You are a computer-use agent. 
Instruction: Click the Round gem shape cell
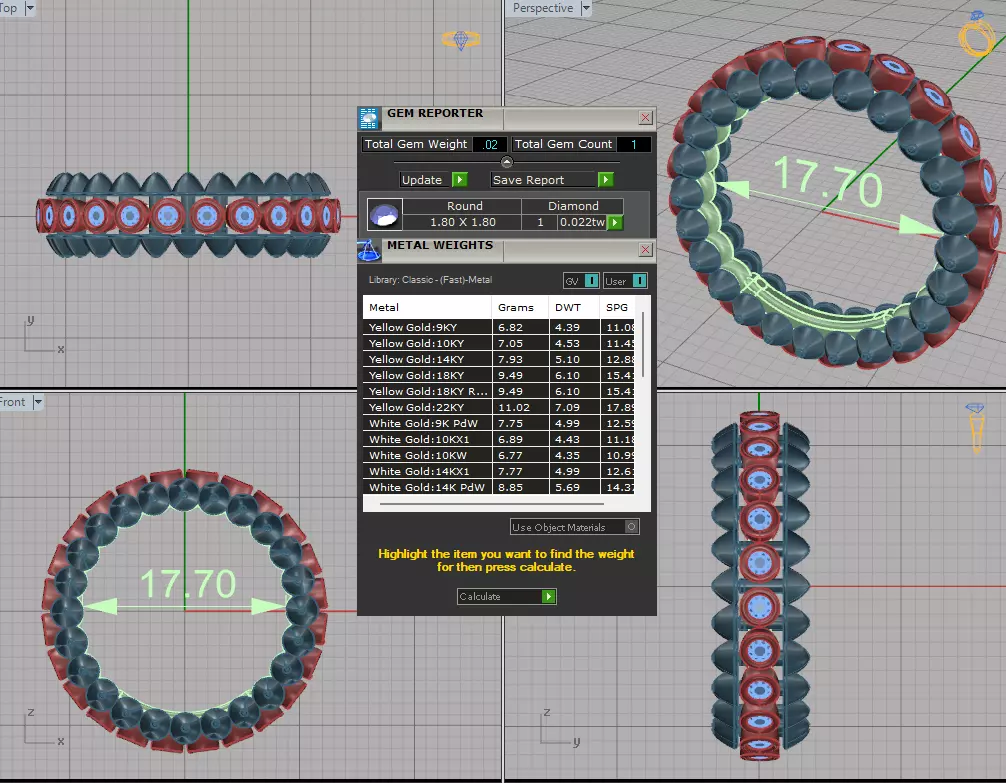coord(465,206)
